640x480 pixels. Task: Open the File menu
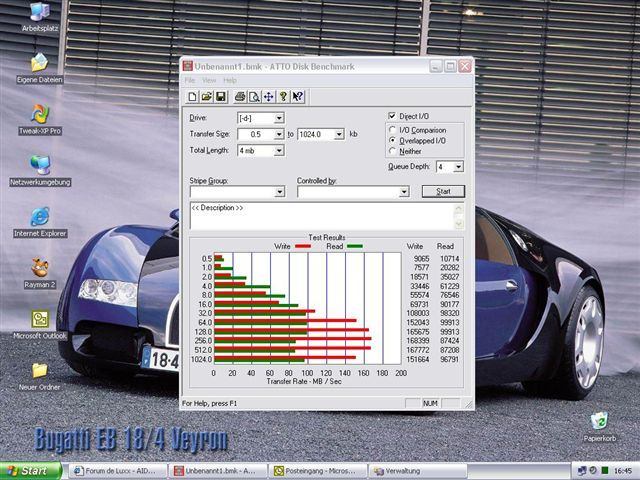point(190,80)
